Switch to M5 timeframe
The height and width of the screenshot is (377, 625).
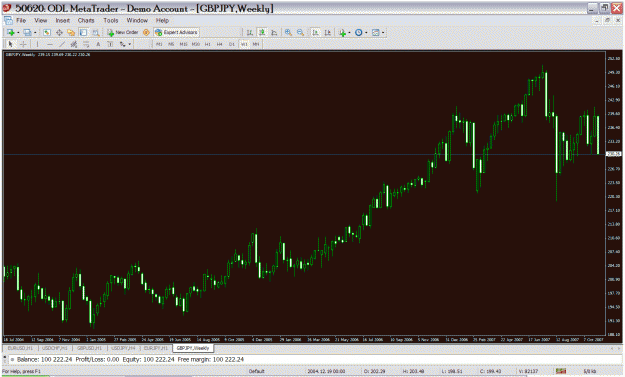point(171,44)
